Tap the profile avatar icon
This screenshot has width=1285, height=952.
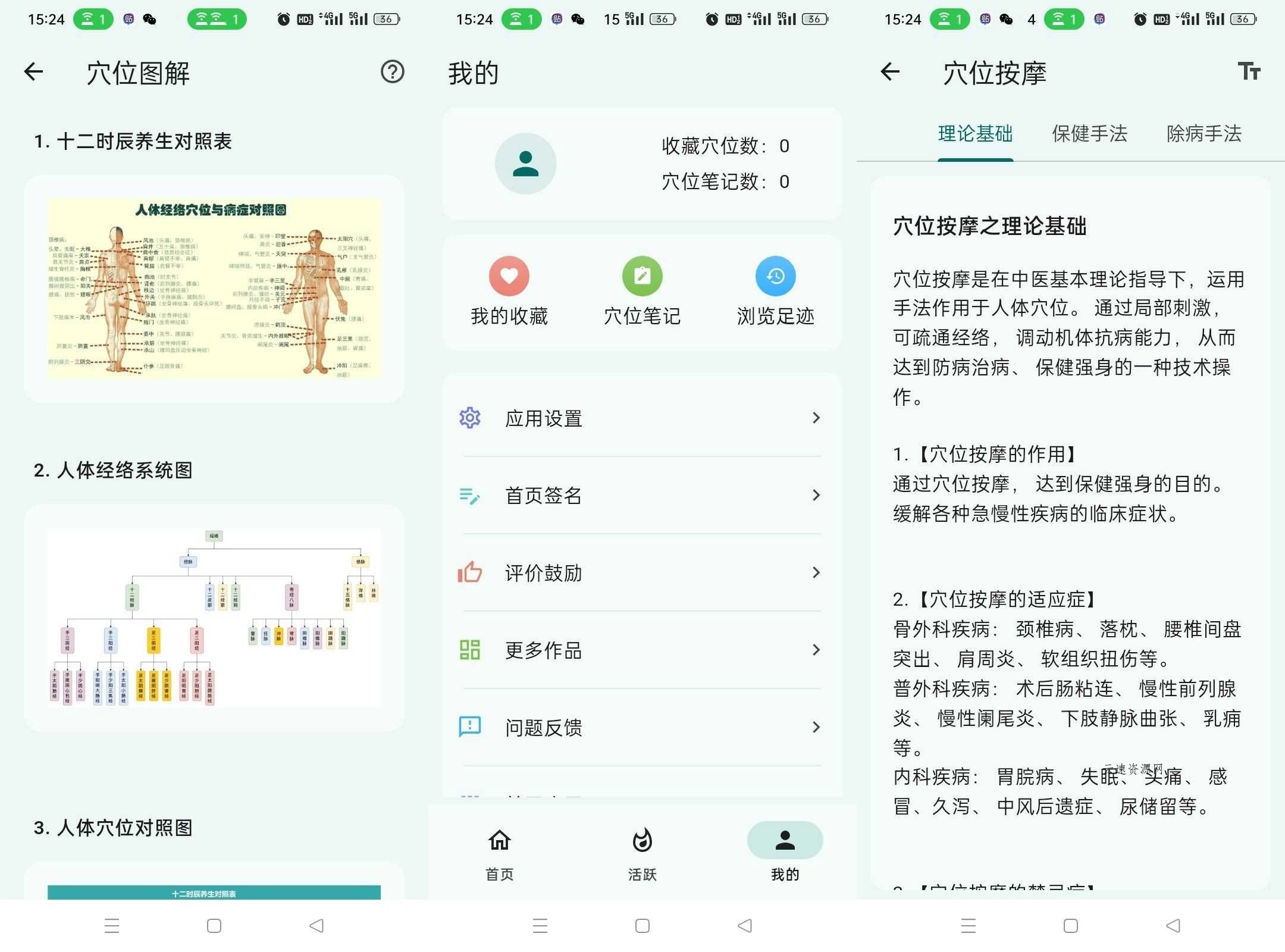point(525,164)
